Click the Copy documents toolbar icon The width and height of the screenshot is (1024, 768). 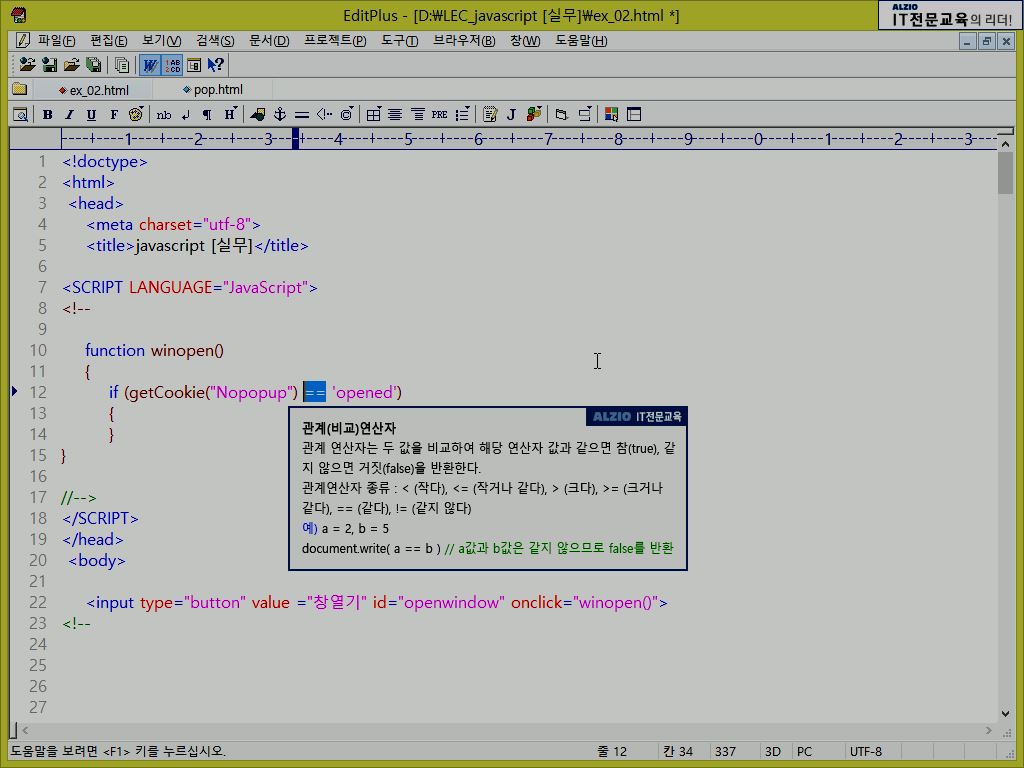(x=121, y=65)
